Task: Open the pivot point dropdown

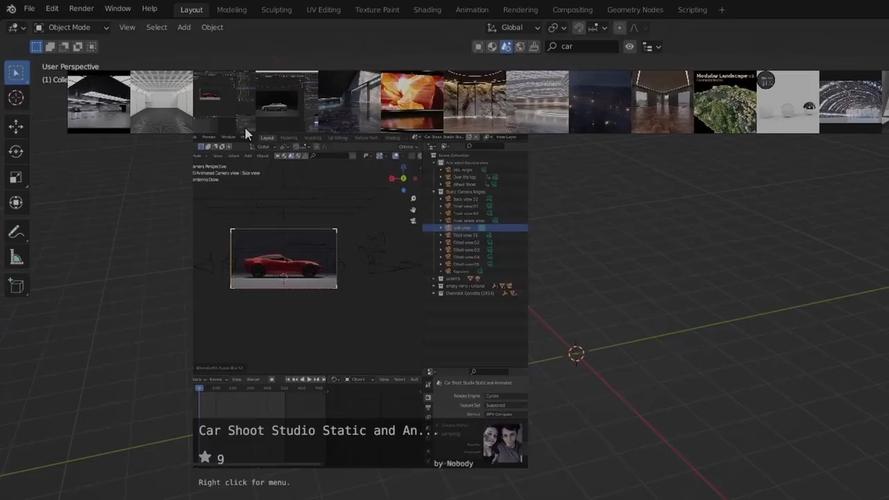Action: 557,27
